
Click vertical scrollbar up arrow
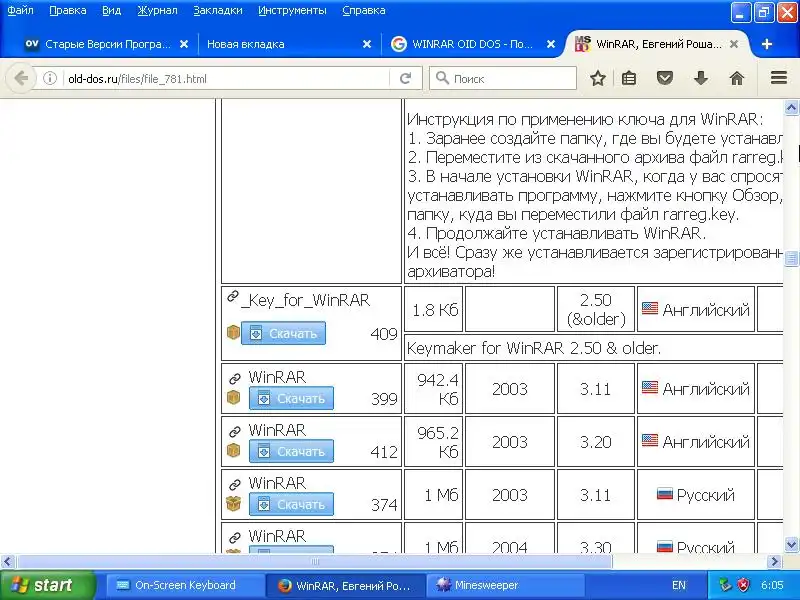791,108
